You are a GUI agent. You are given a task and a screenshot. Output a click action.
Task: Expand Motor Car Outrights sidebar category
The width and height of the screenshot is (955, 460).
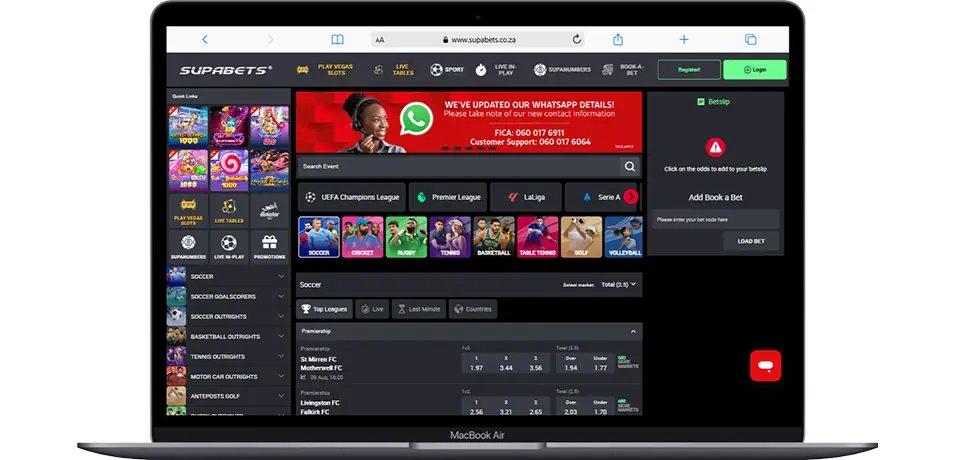tap(228, 377)
